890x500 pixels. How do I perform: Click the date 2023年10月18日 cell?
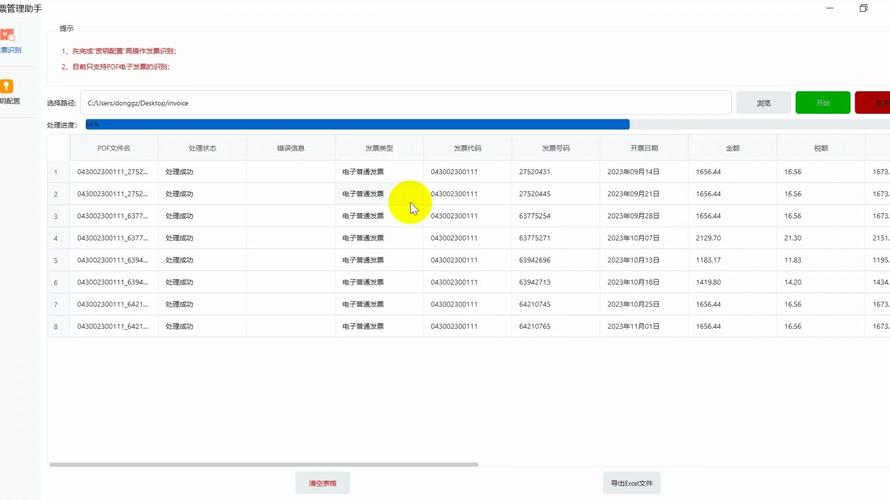coord(644,282)
